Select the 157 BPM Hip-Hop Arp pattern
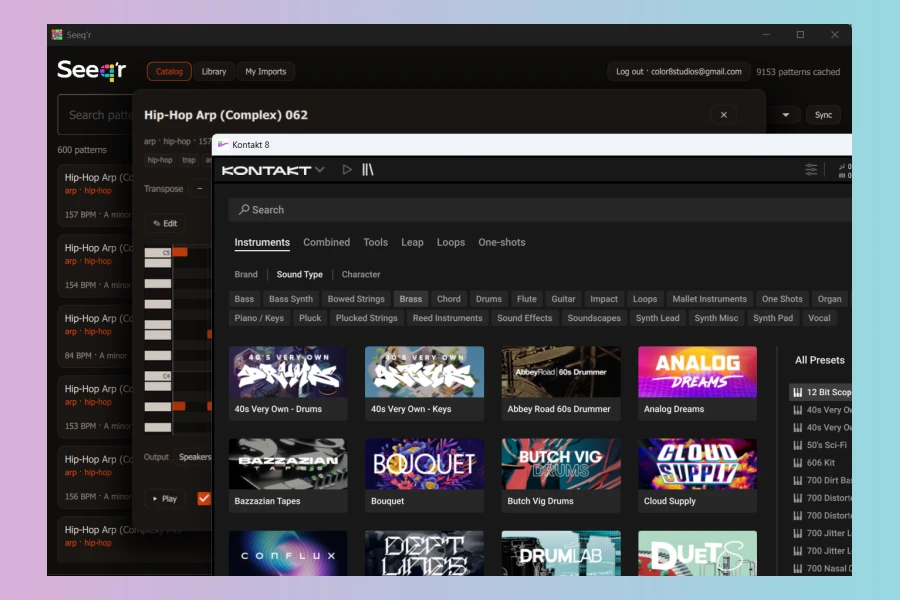Viewport: 900px width, 600px height. [95, 196]
